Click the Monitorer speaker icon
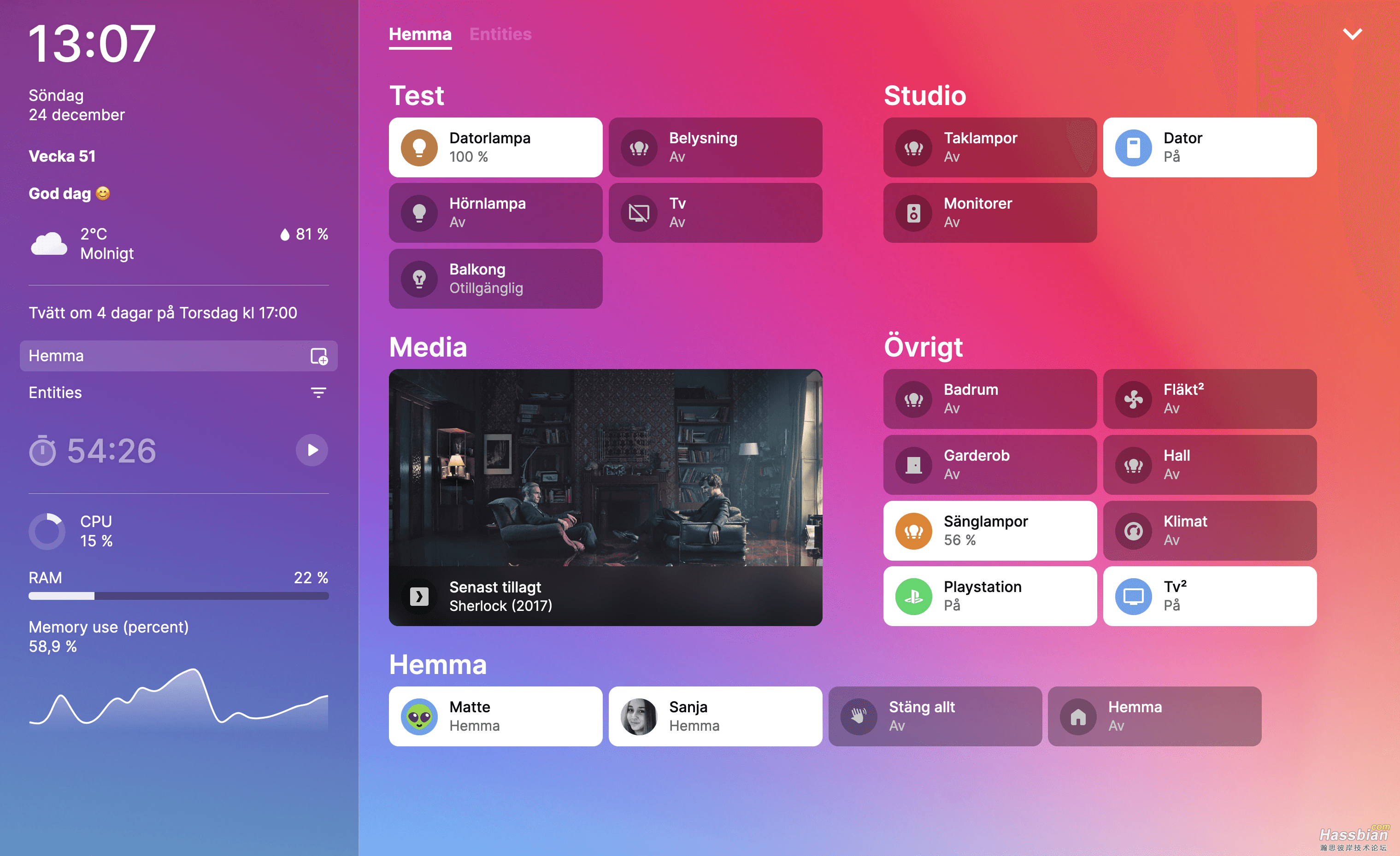Image resolution: width=1400 pixels, height=856 pixels. pyautogui.click(x=914, y=213)
